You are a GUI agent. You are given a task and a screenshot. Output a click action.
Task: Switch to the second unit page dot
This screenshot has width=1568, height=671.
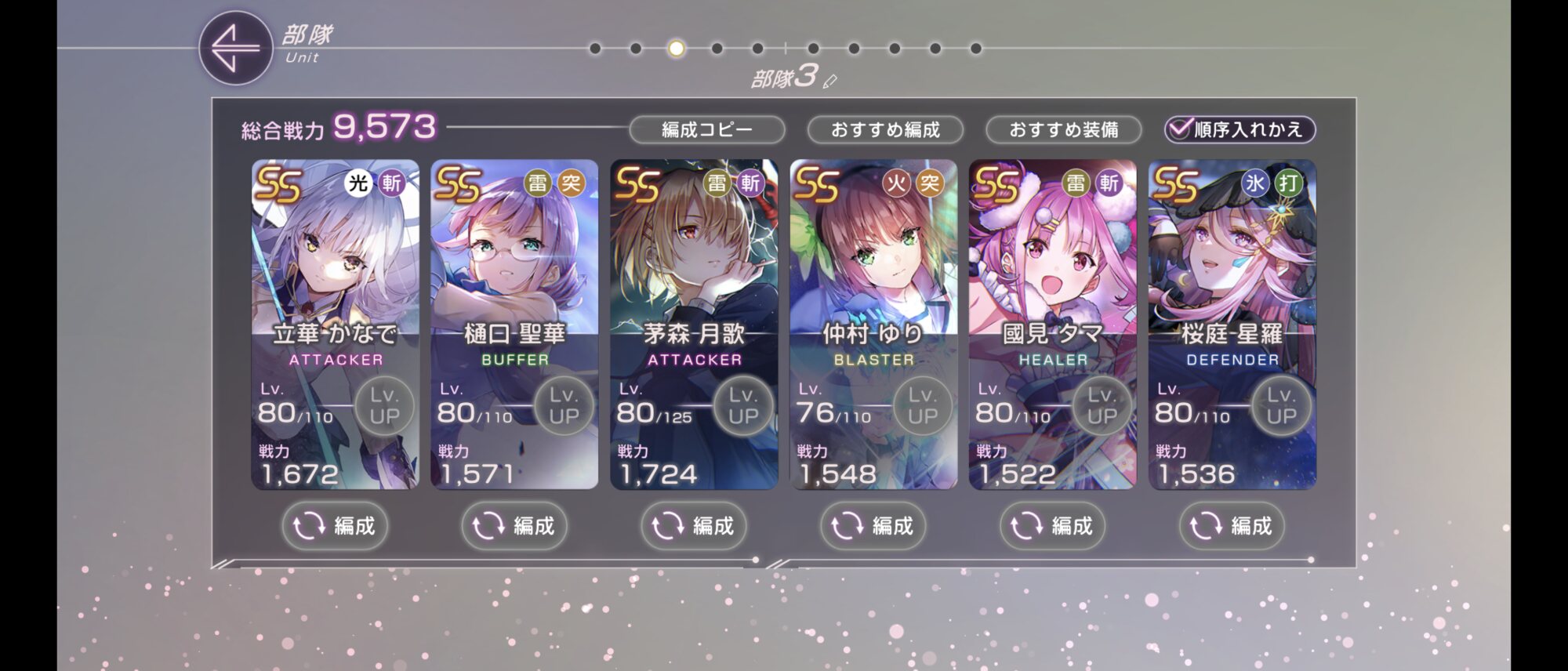636,49
